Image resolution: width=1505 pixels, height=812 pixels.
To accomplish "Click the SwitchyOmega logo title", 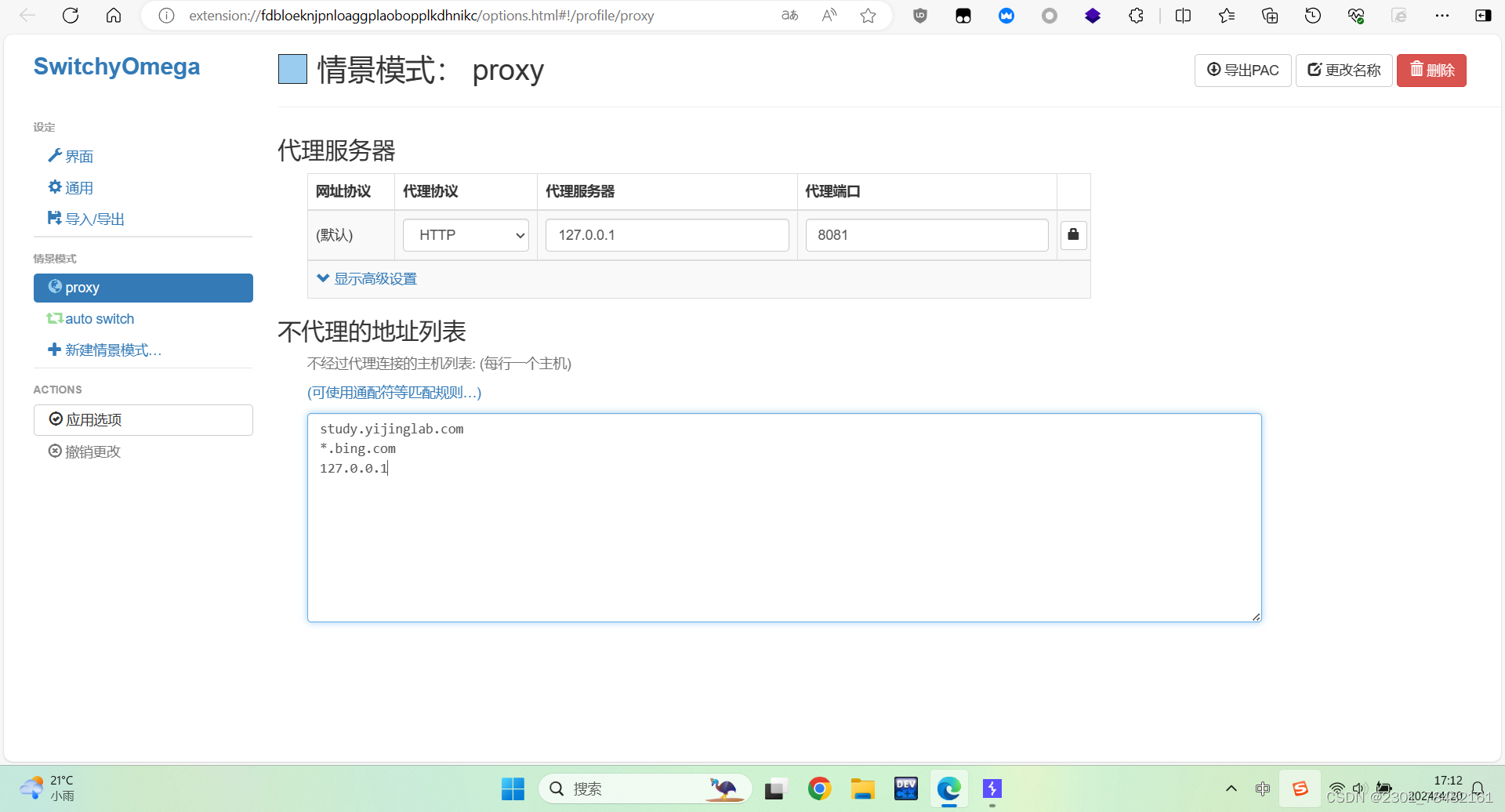I will tap(117, 67).
